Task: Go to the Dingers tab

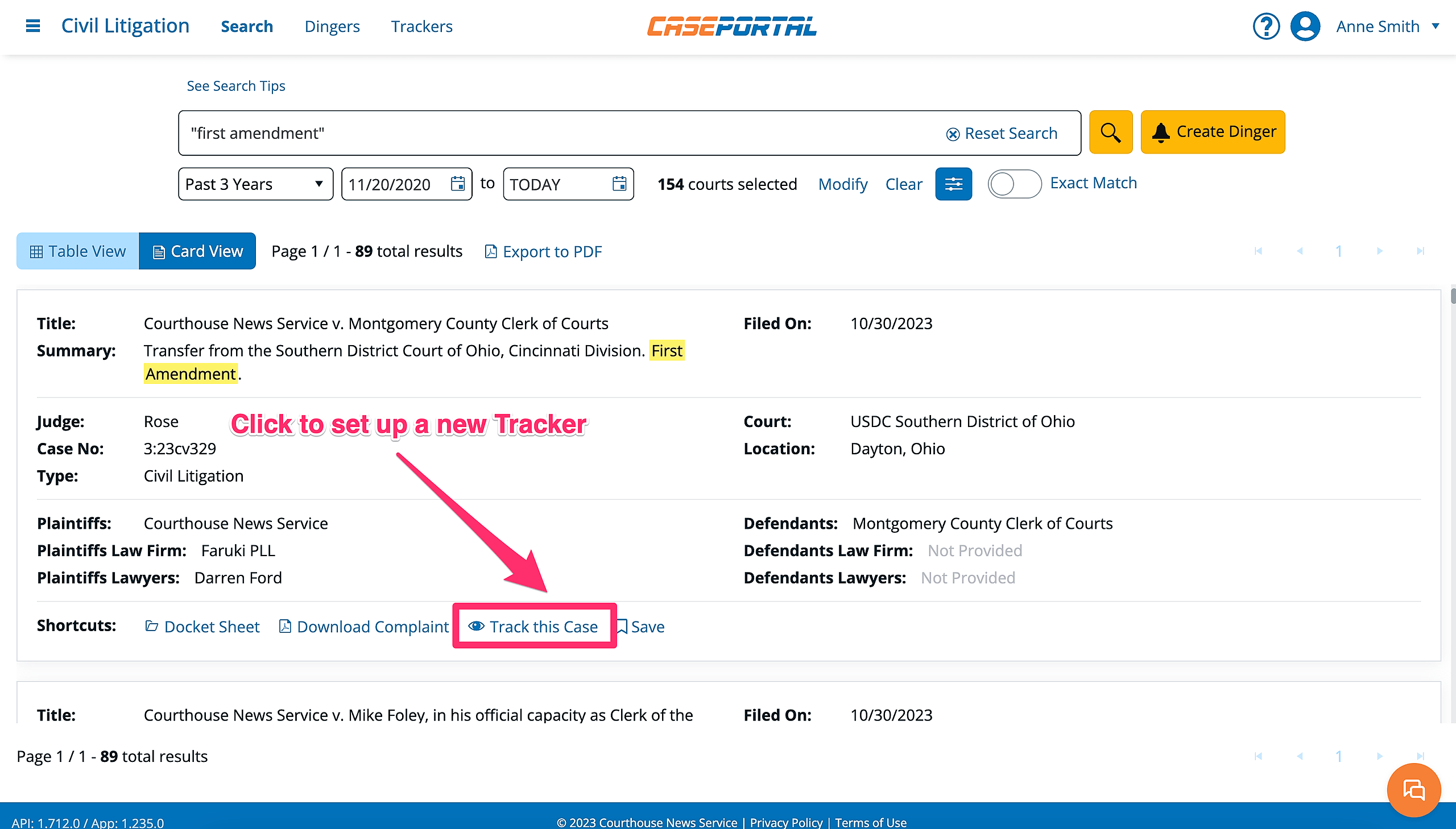Action: click(332, 26)
